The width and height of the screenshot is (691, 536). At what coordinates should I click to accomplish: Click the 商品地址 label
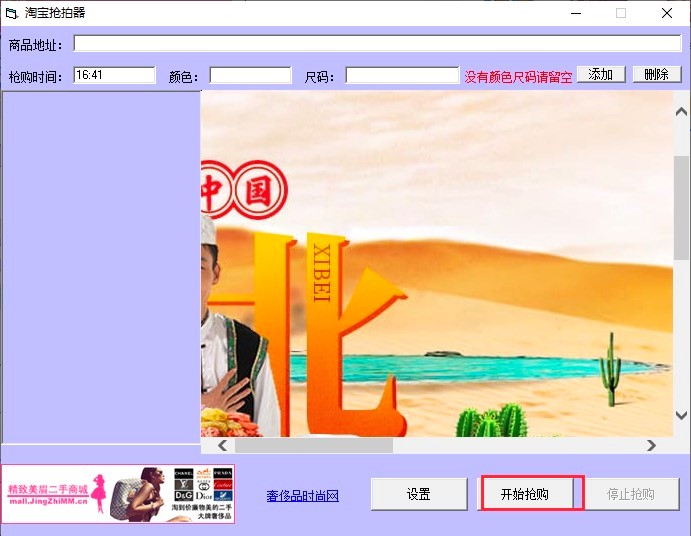click(x=35, y=45)
